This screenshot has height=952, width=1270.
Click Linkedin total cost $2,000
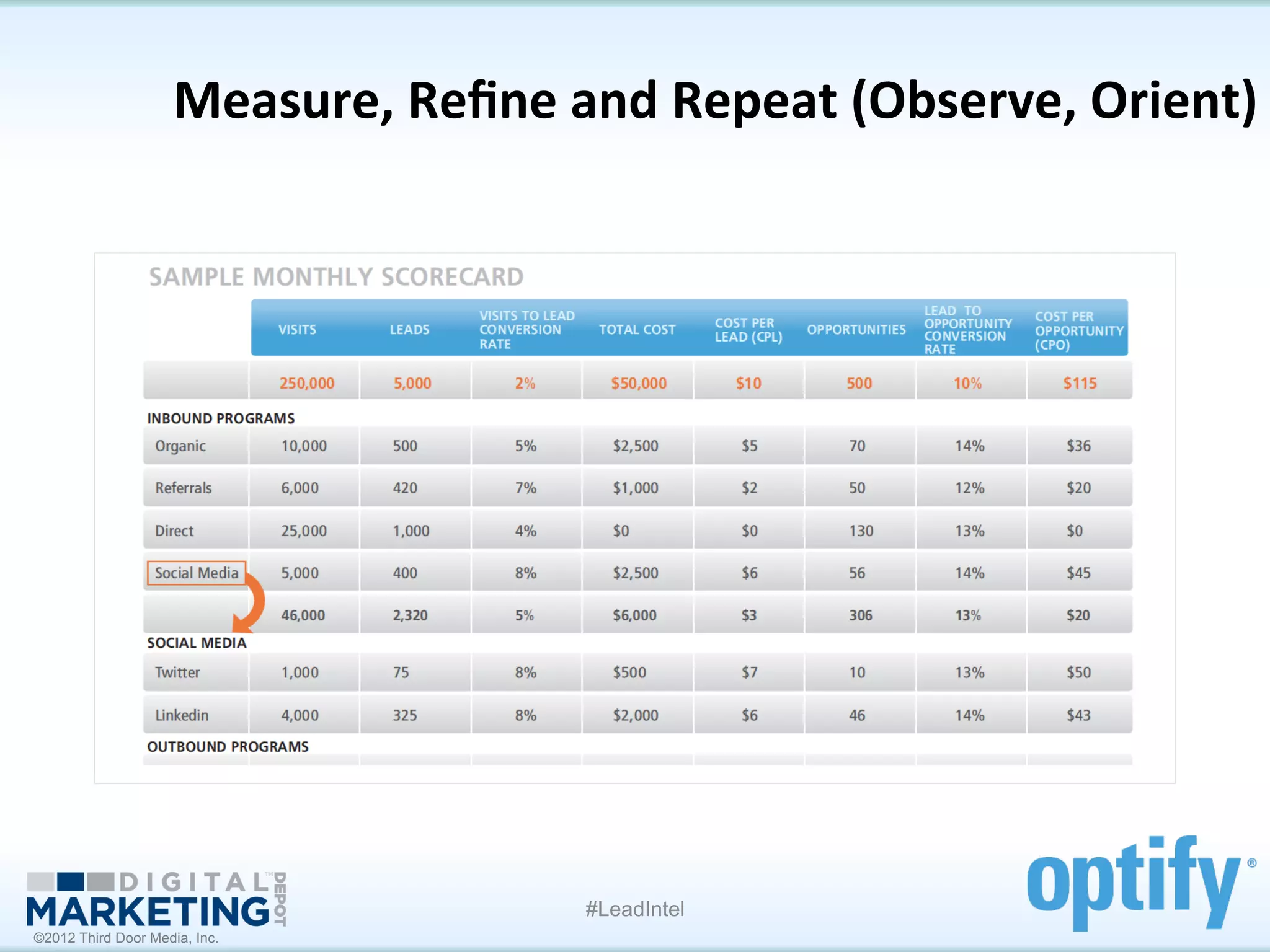tap(636, 715)
